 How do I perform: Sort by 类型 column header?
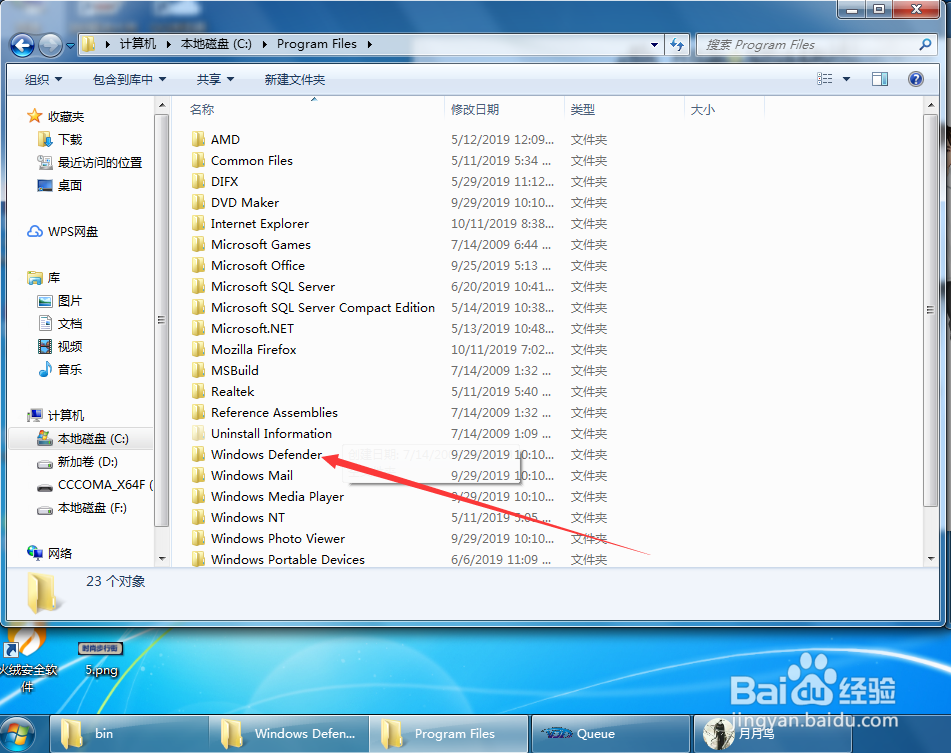(x=583, y=110)
